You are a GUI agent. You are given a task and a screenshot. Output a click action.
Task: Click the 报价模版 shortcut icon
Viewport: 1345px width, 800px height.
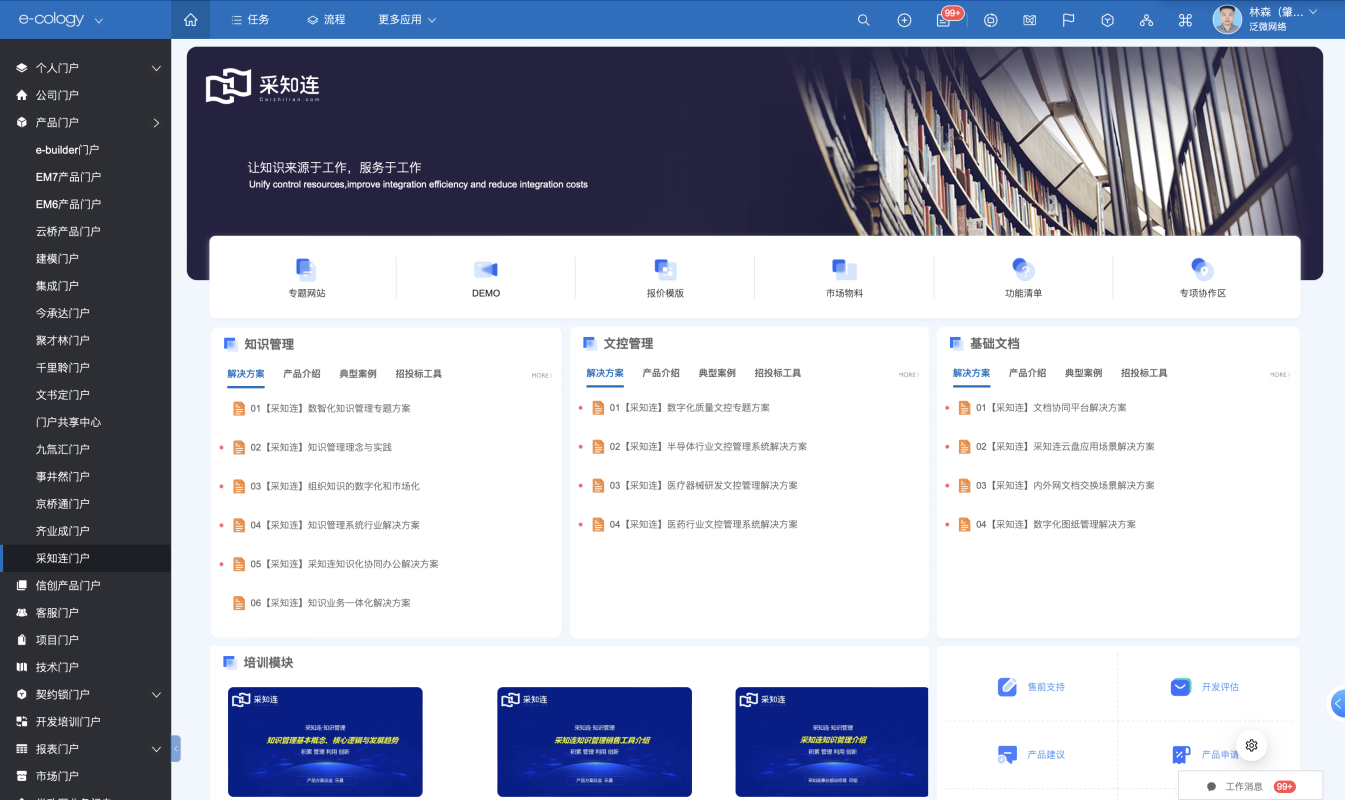coord(665,269)
